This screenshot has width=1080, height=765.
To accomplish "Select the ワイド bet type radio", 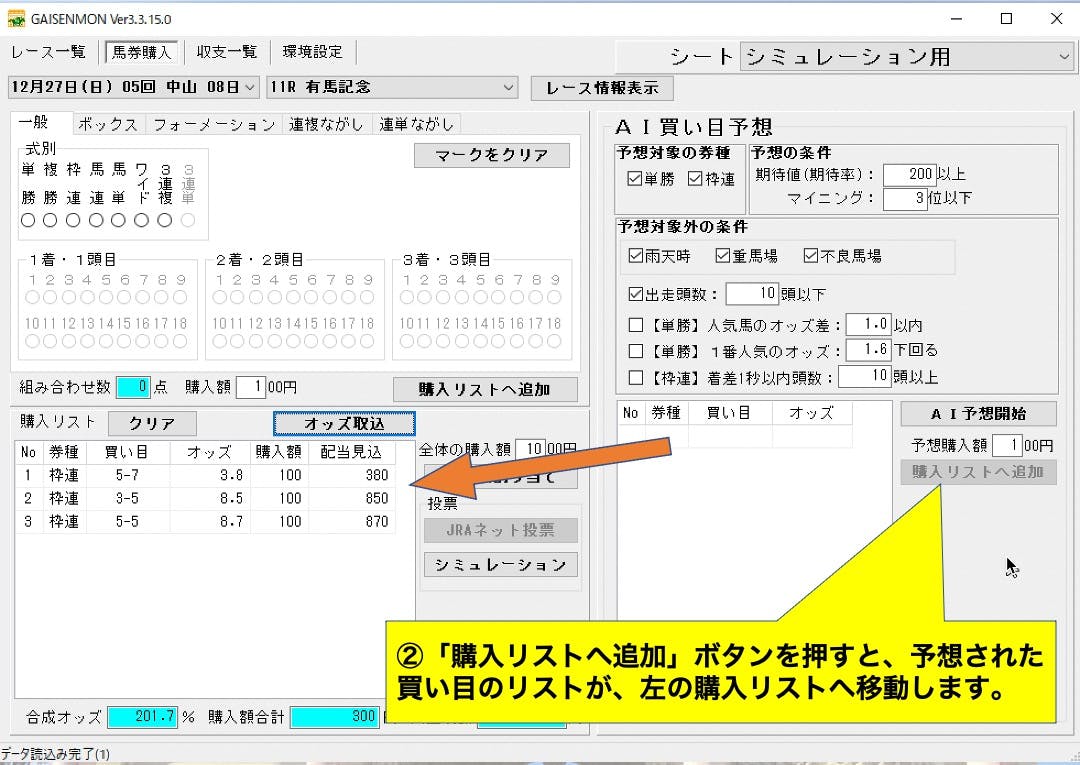I will 141,220.
